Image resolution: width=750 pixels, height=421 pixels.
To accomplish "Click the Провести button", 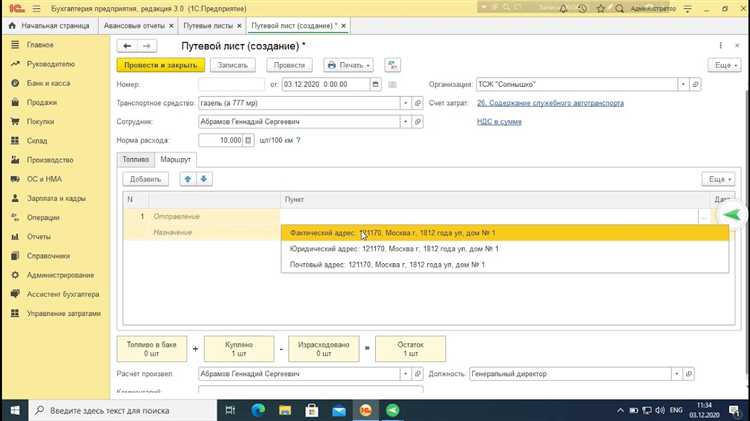I will tap(289, 65).
